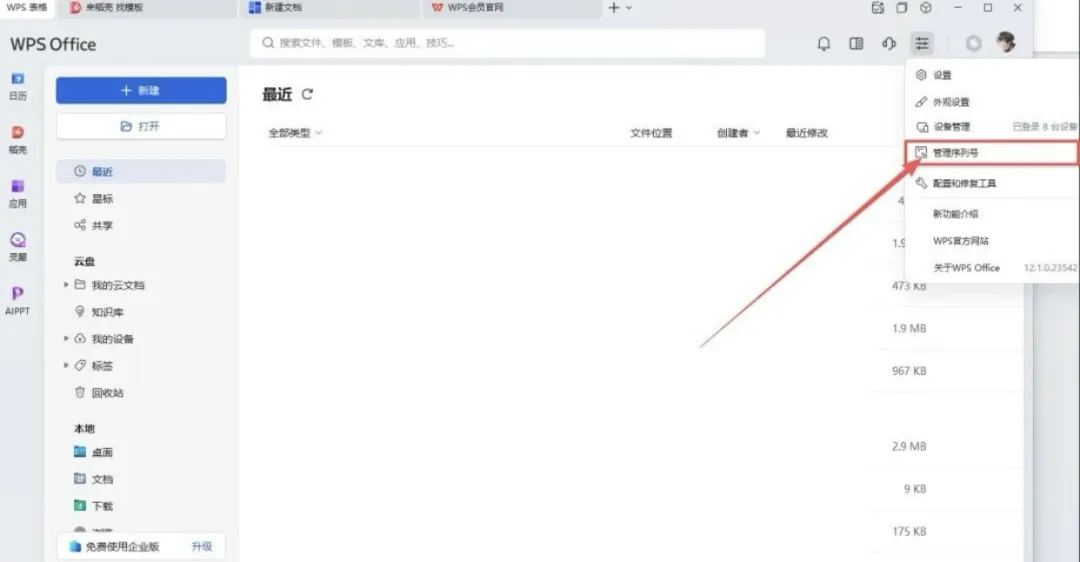Screen dimensions: 1080x562
Task: Click the brush icon beside 外观设置
Action: (921, 101)
